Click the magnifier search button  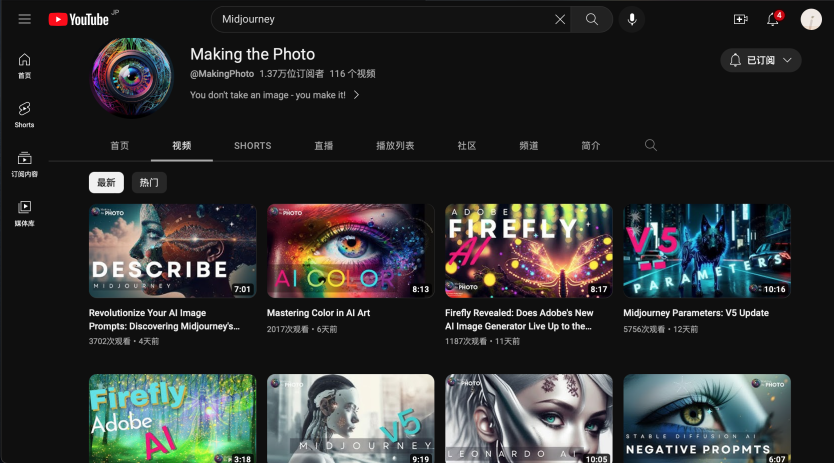tap(591, 20)
